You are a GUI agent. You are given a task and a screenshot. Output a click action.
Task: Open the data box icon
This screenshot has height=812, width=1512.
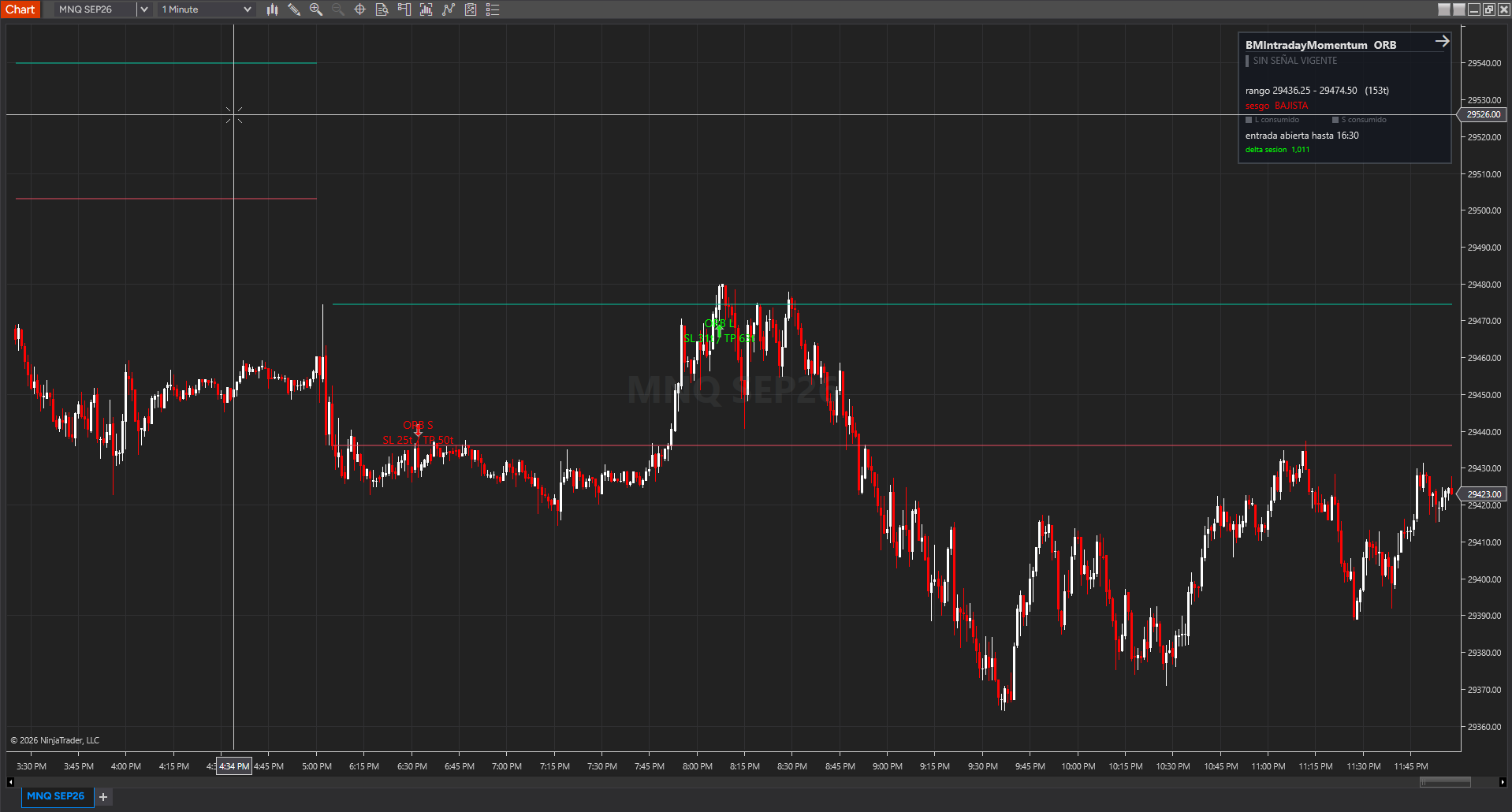(382, 9)
